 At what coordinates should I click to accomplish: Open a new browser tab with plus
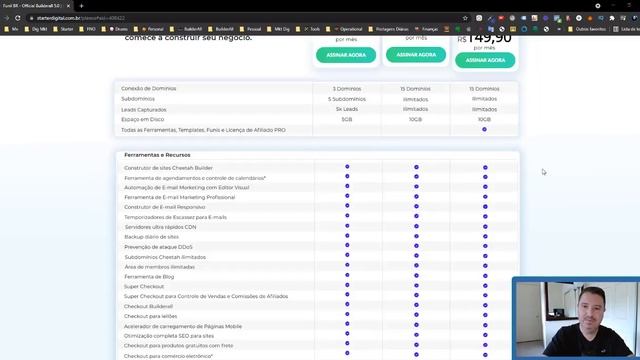[81, 6]
